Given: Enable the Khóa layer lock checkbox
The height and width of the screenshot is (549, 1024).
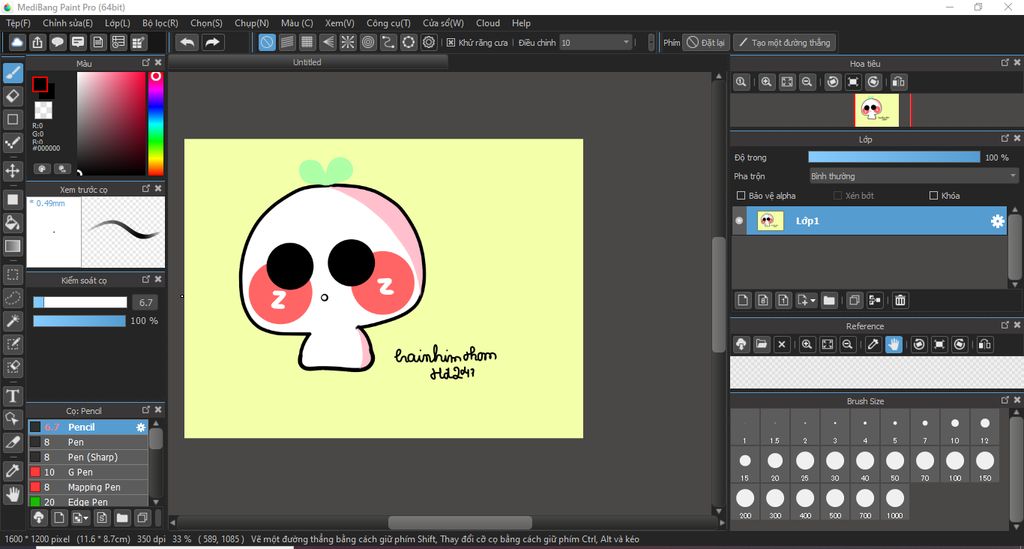Looking at the screenshot, I should (934, 196).
